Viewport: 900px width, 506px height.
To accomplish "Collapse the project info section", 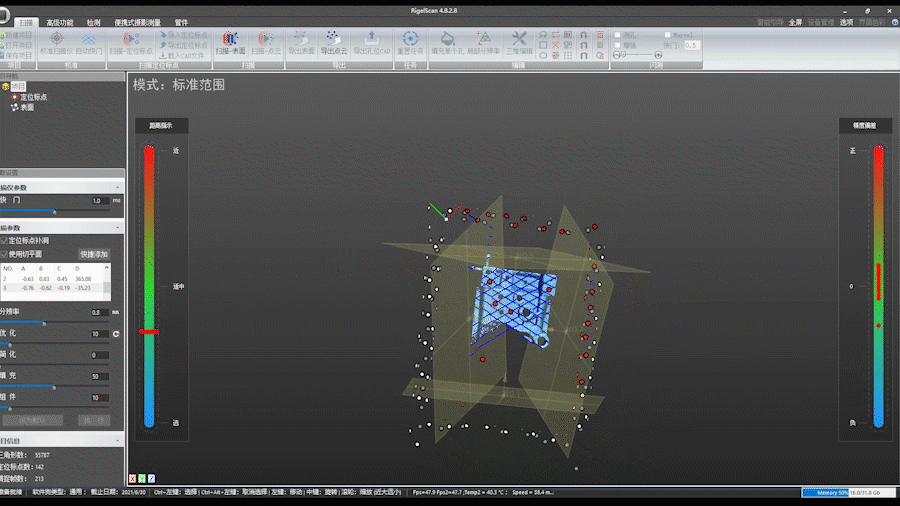I will 118,441.
